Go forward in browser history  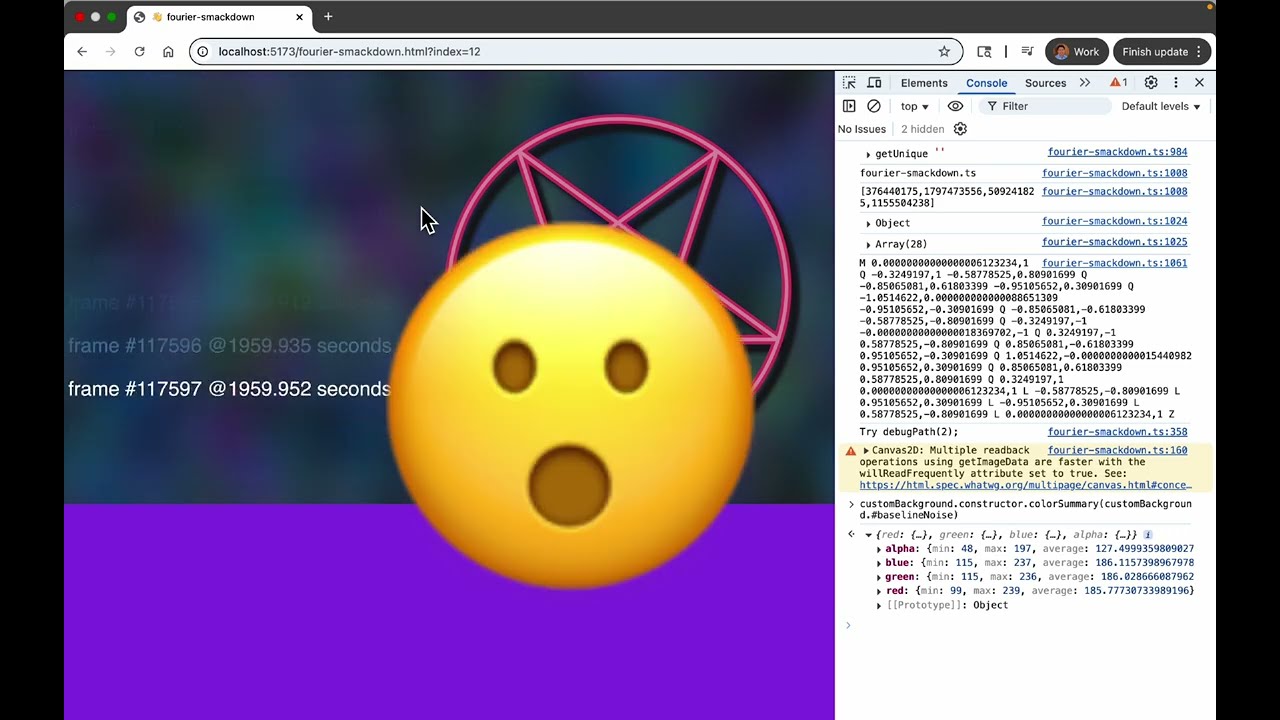tap(111, 52)
